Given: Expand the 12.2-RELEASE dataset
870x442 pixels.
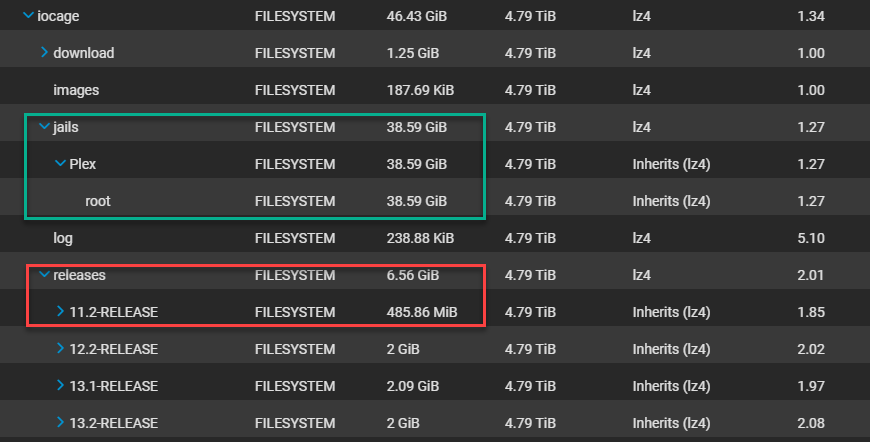Looking at the screenshot, I should 60,348.
